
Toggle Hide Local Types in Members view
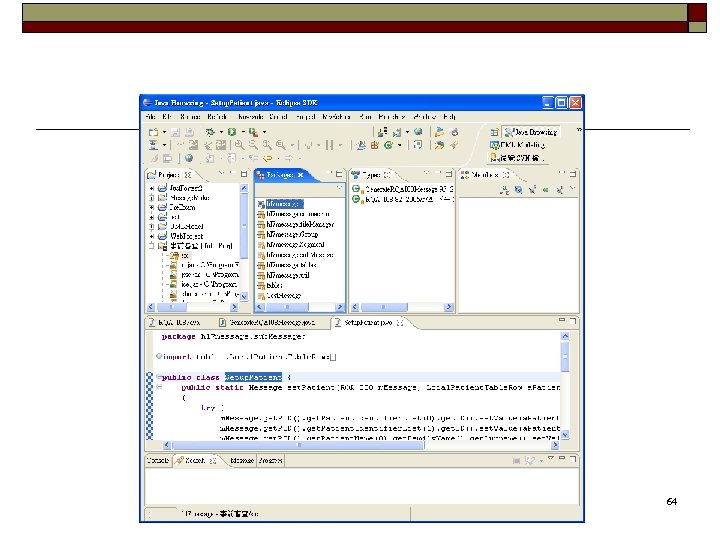[x=559, y=190]
